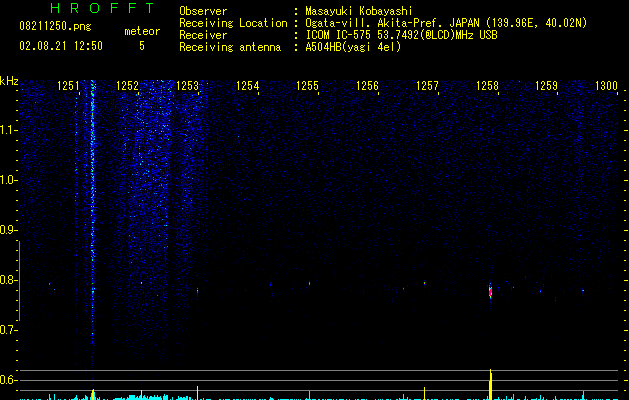Image resolution: width=629 pixels, height=400 pixels.
Task: Click the 1257 time marker
Action: (427, 86)
